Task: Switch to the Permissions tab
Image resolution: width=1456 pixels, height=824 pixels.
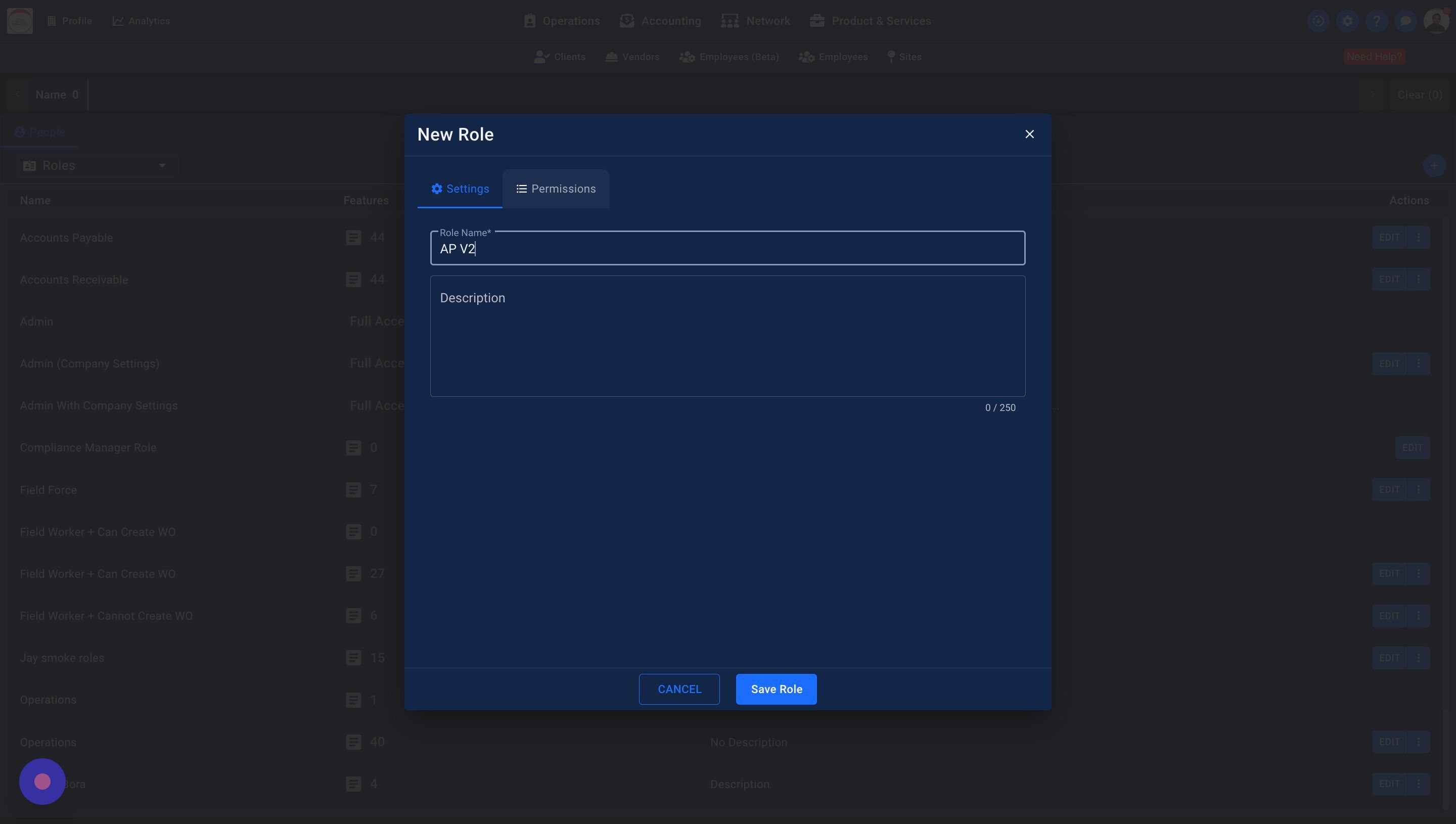Action: click(x=556, y=189)
